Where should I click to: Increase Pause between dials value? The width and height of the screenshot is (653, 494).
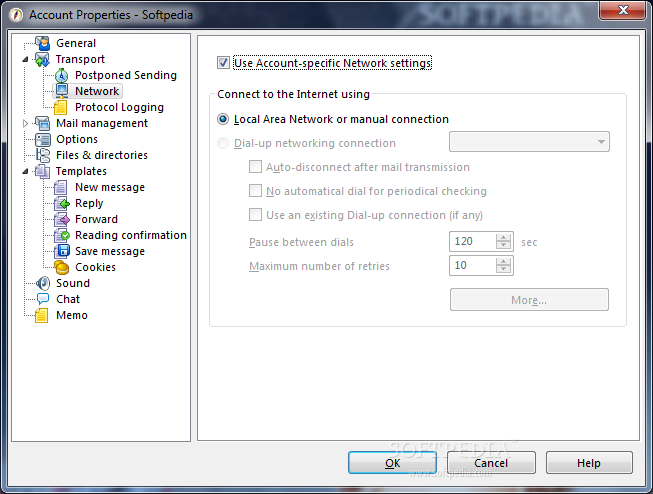(503, 237)
